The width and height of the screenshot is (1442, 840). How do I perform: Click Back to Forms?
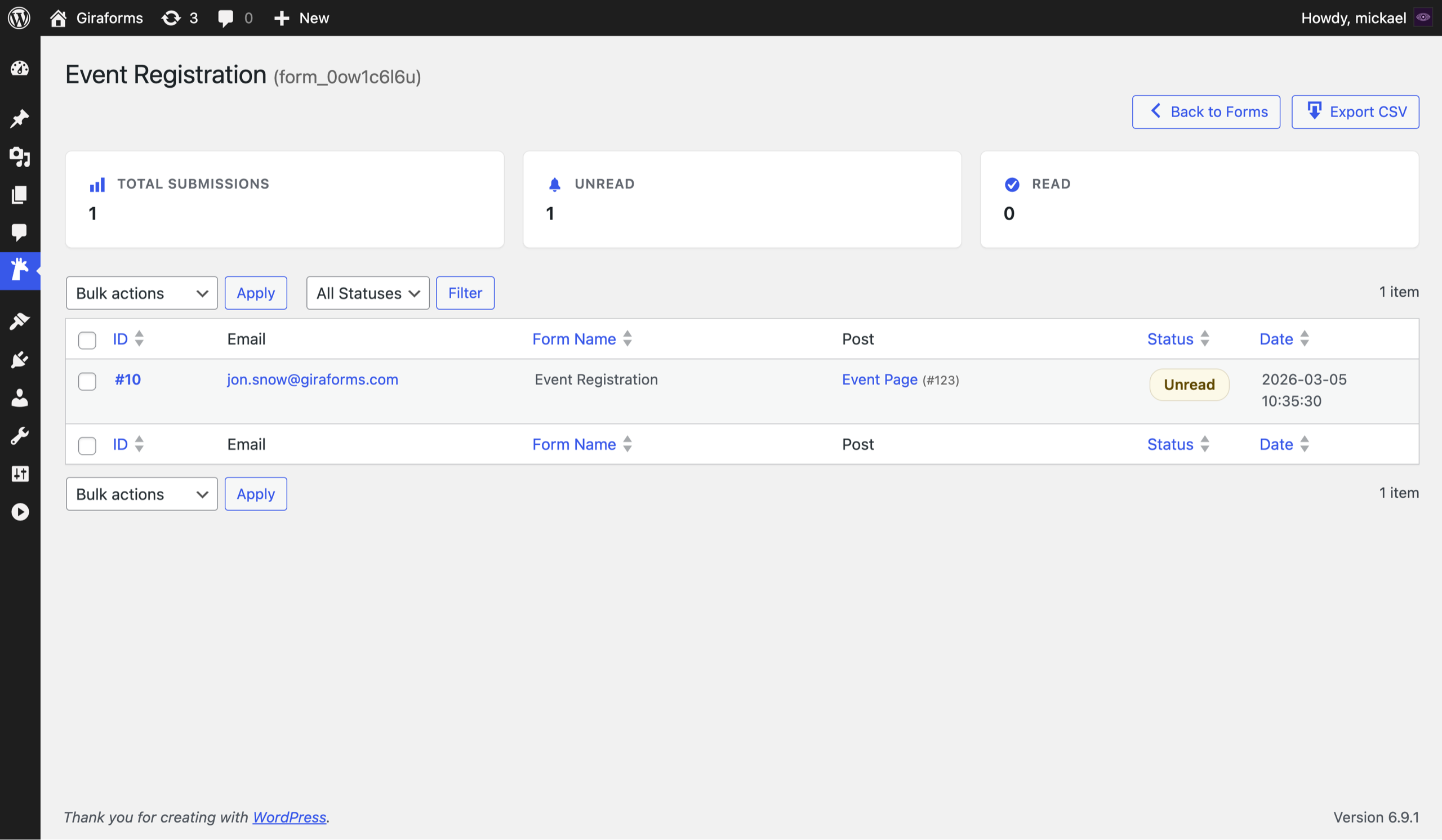(1205, 112)
